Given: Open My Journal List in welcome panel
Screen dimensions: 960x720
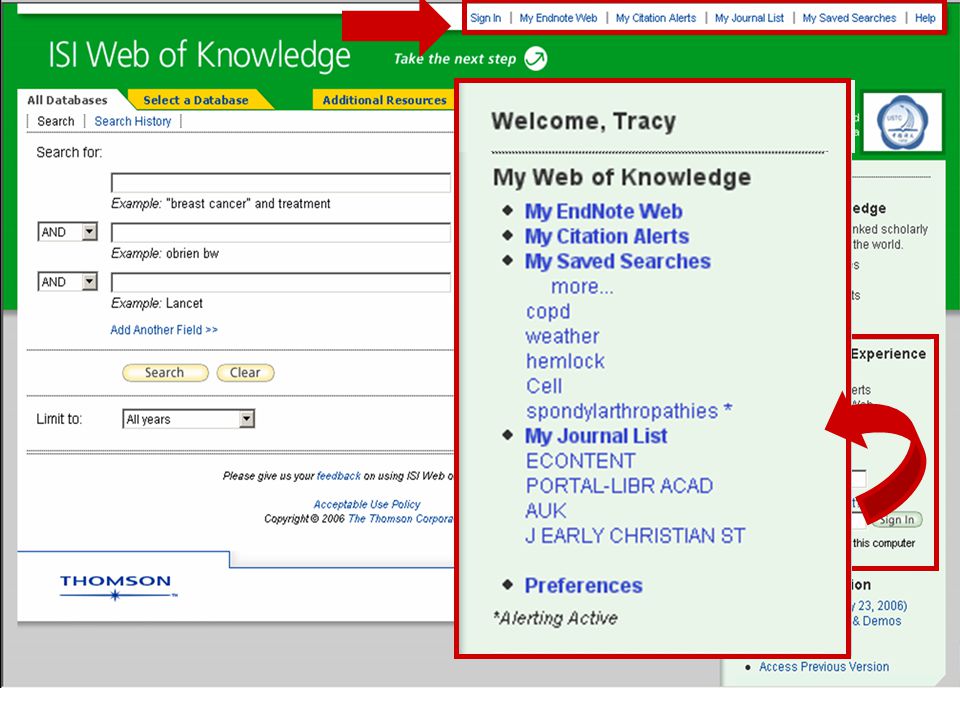Looking at the screenshot, I should click(596, 436).
